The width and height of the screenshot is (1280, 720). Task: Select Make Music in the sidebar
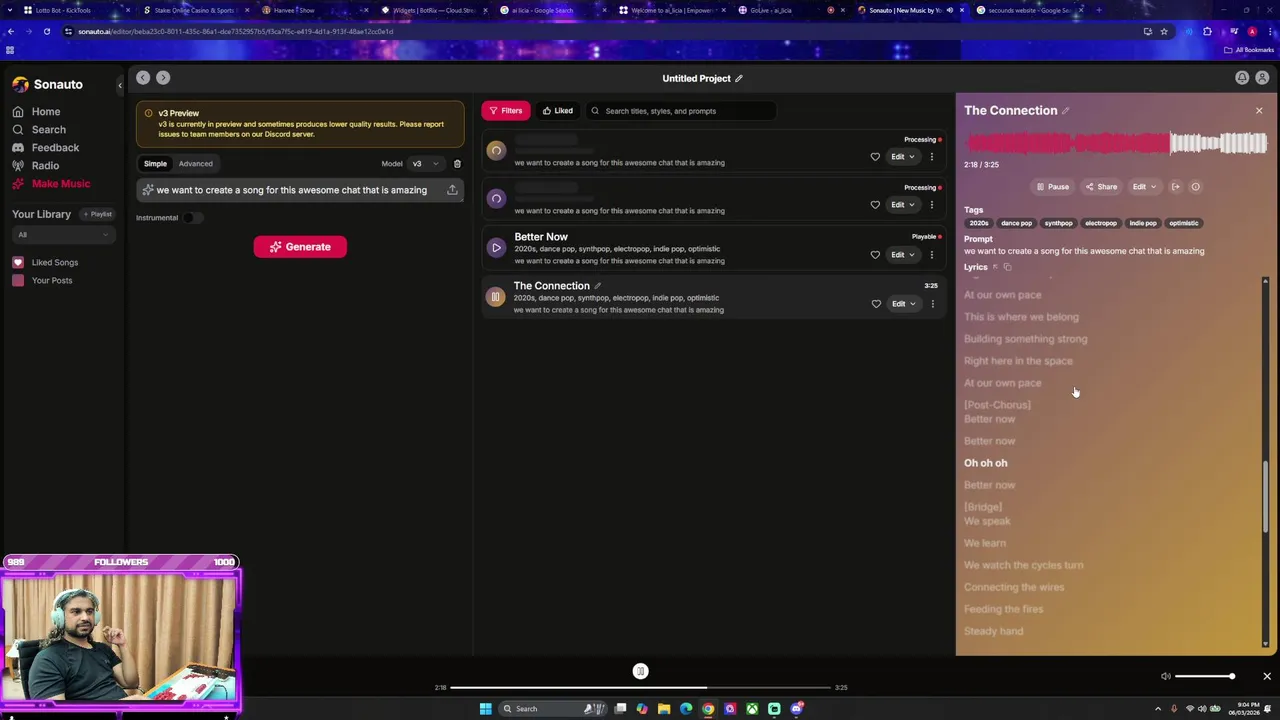[x=51, y=184]
